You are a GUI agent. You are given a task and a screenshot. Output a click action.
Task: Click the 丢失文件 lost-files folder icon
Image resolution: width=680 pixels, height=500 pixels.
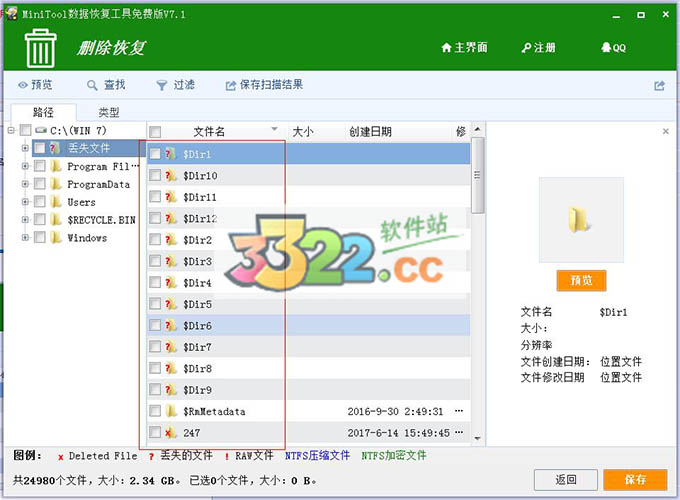(x=55, y=148)
